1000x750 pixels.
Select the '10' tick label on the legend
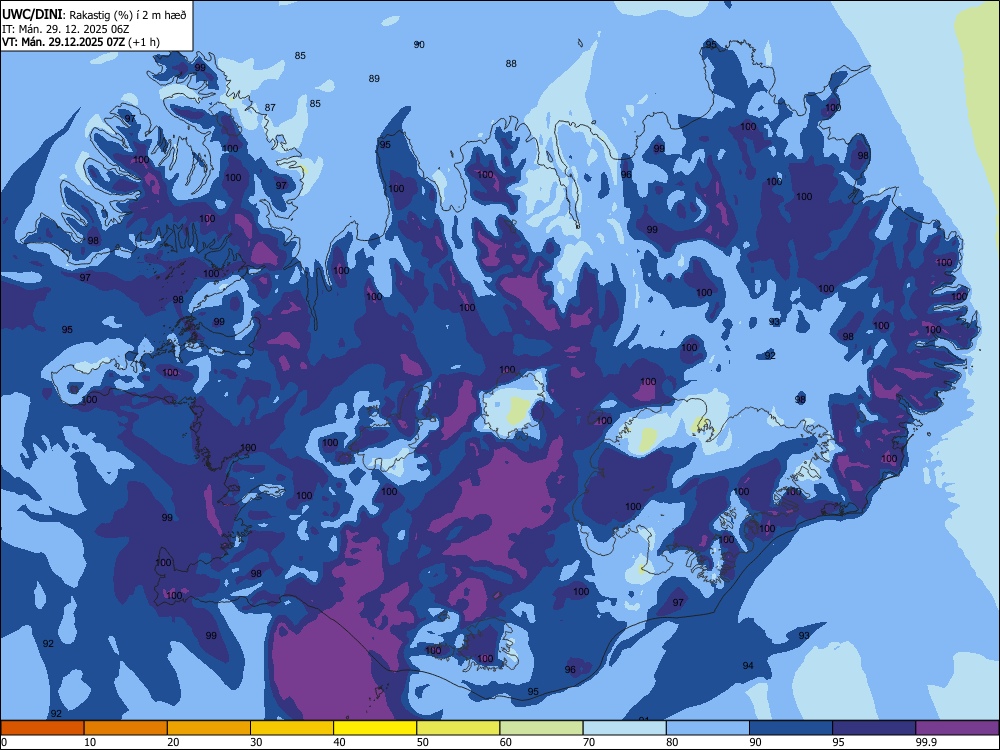(90, 742)
